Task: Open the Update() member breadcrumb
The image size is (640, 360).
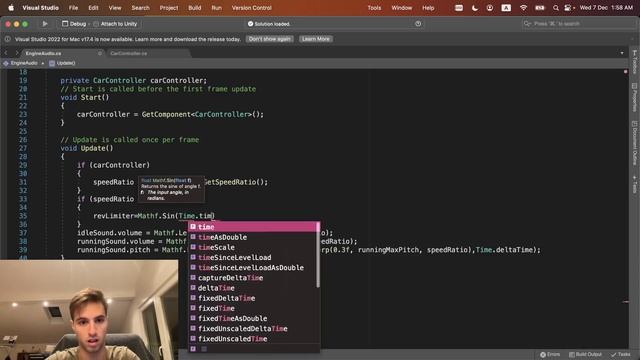Action: click(x=62, y=63)
